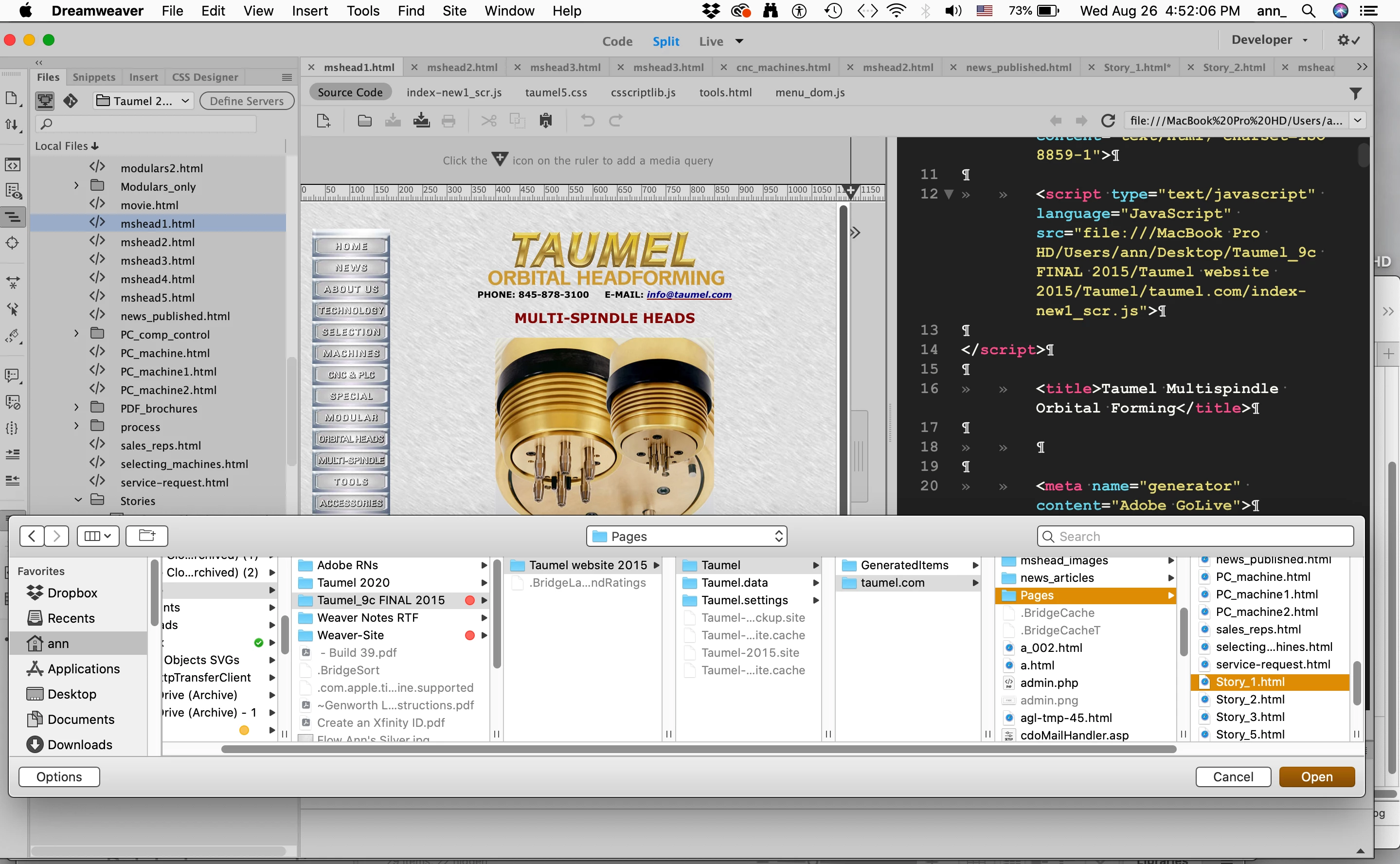Click the horizontal scrollbar in the file browser

pos(698,749)
